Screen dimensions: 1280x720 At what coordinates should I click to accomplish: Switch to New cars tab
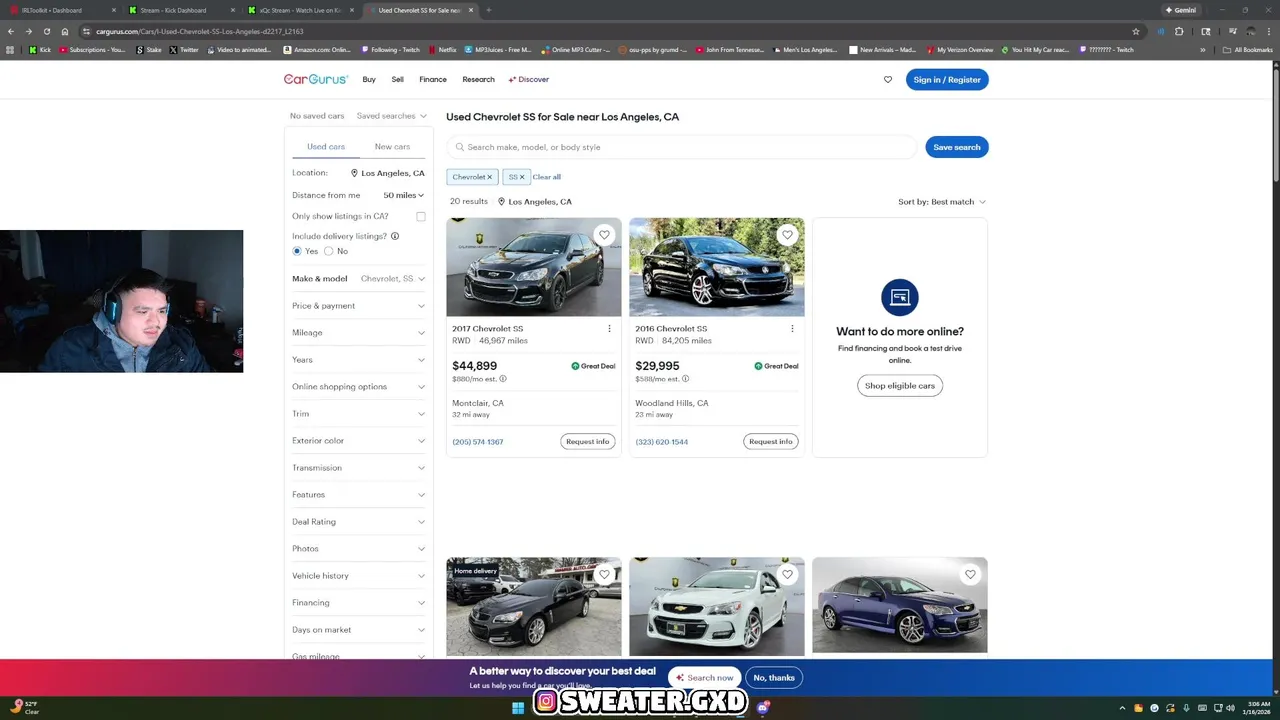[392, 147]
